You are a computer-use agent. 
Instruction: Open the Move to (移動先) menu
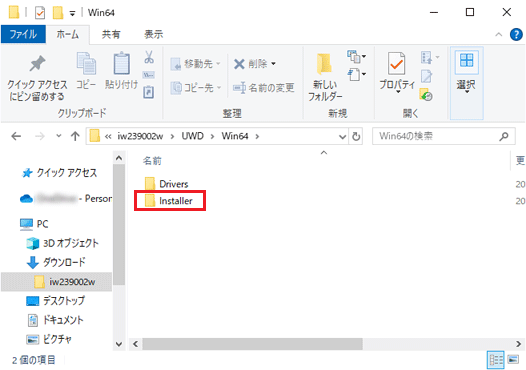click(195, 63)
